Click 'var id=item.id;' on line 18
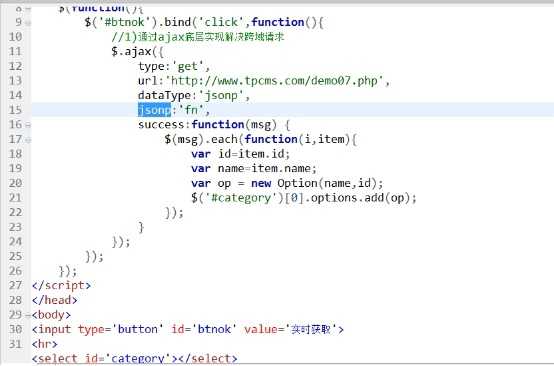 (241, 154)
